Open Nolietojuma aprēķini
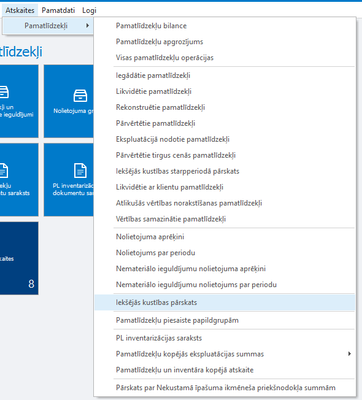Image resolution: width=362 pixels, height=400 pixels. click(225, 237)
